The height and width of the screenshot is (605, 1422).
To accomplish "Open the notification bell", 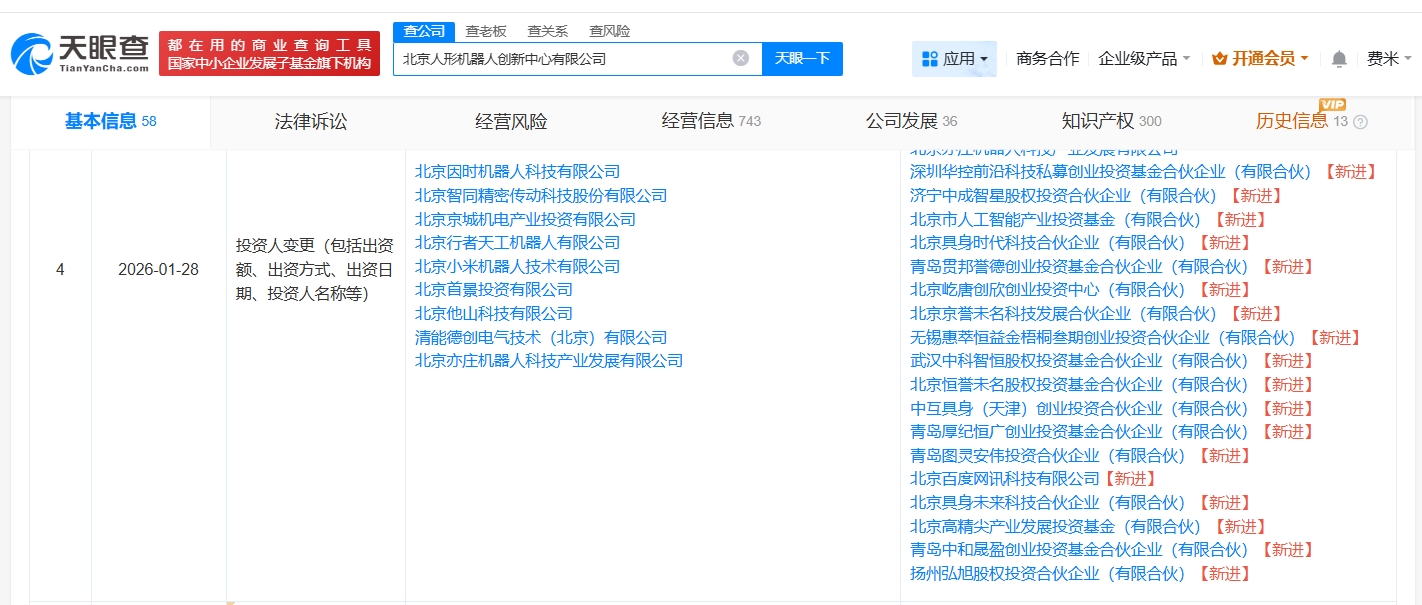I will 1339,59.
